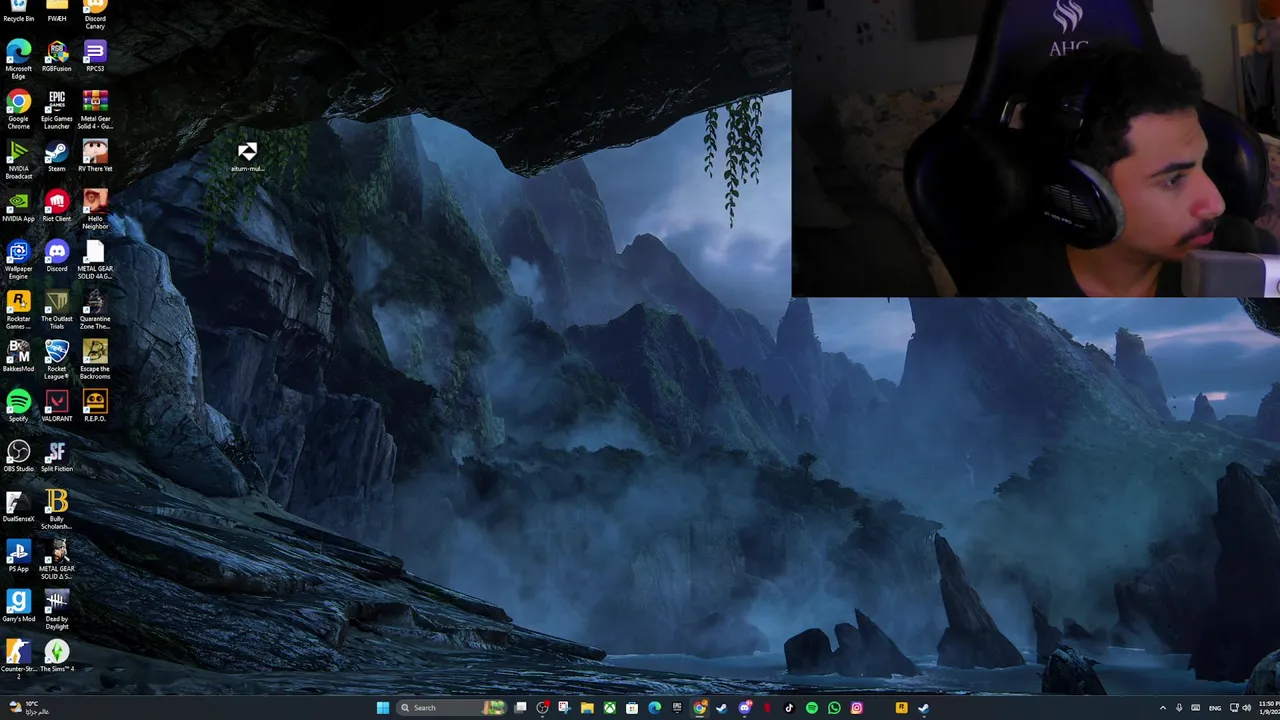Select the Steam desktop shortcut
1280x720 pixels.
click(57, 156)
